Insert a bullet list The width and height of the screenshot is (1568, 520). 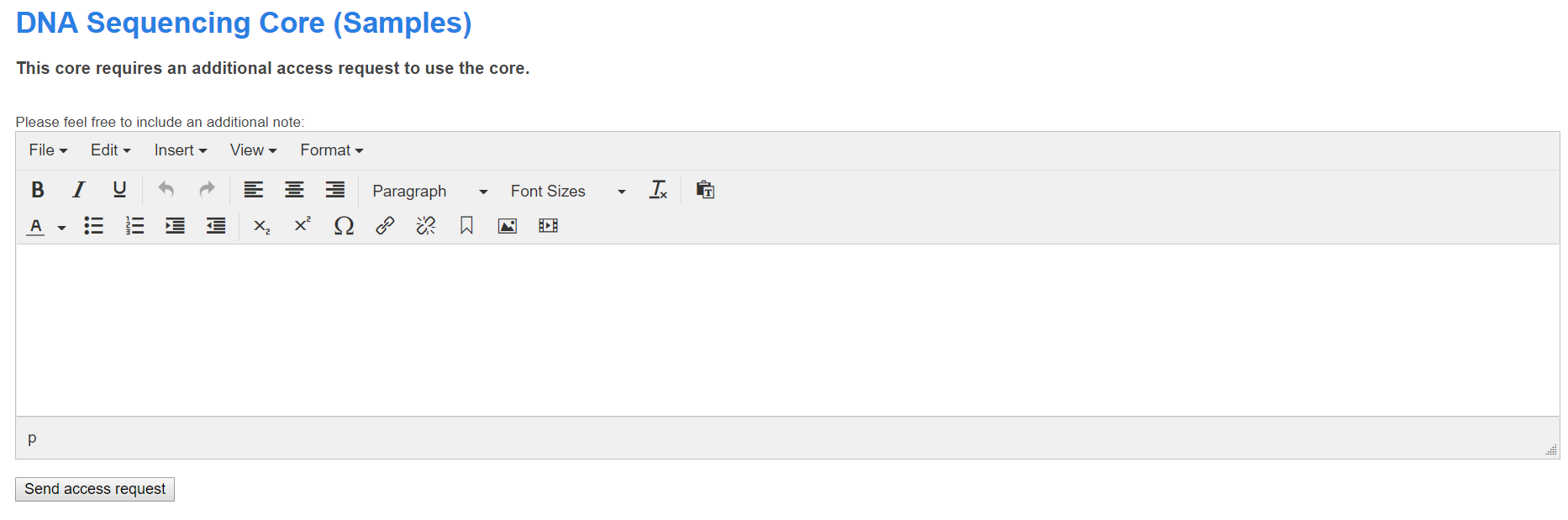point(93,226)
